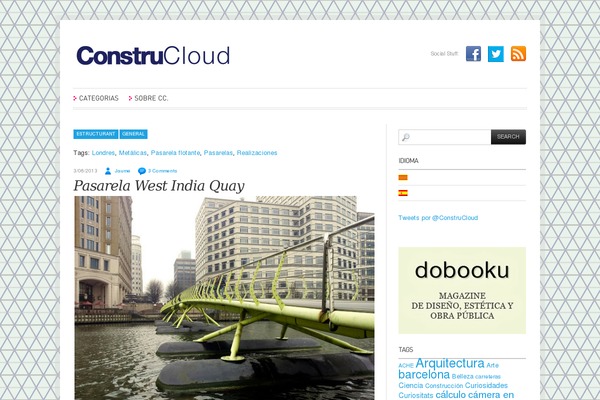The image size is (600, 400).
Task: Click the ESTRUCTURANT category badge
Action: (x=96, y=134)
